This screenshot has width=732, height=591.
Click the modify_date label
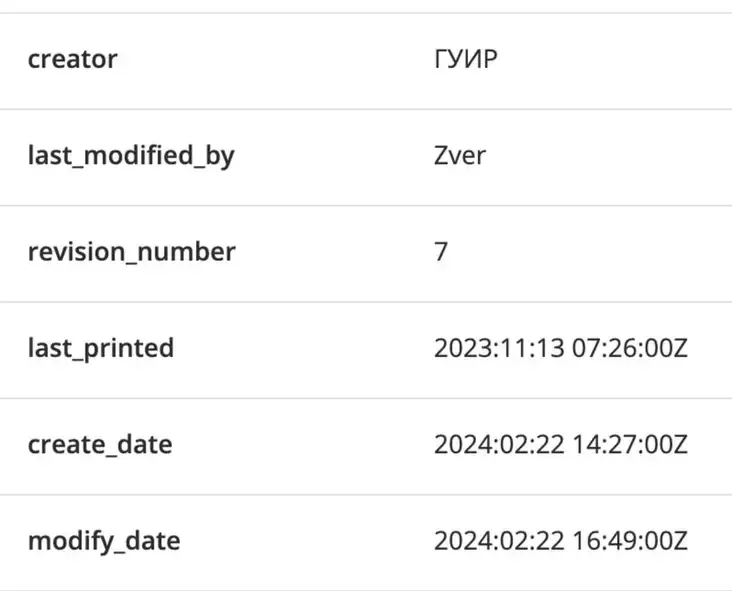[104, 541]
